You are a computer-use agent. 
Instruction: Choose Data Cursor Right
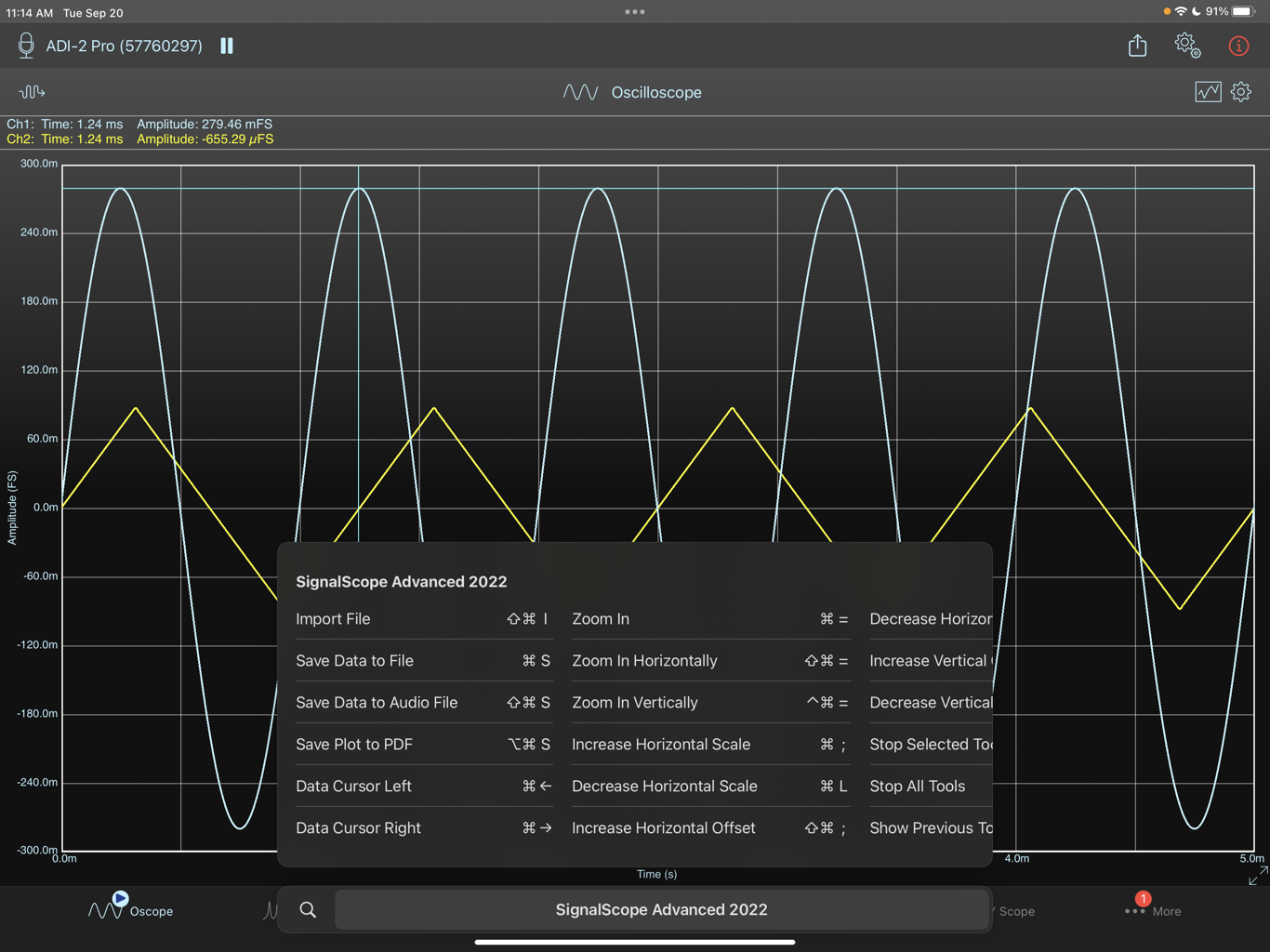358,827
